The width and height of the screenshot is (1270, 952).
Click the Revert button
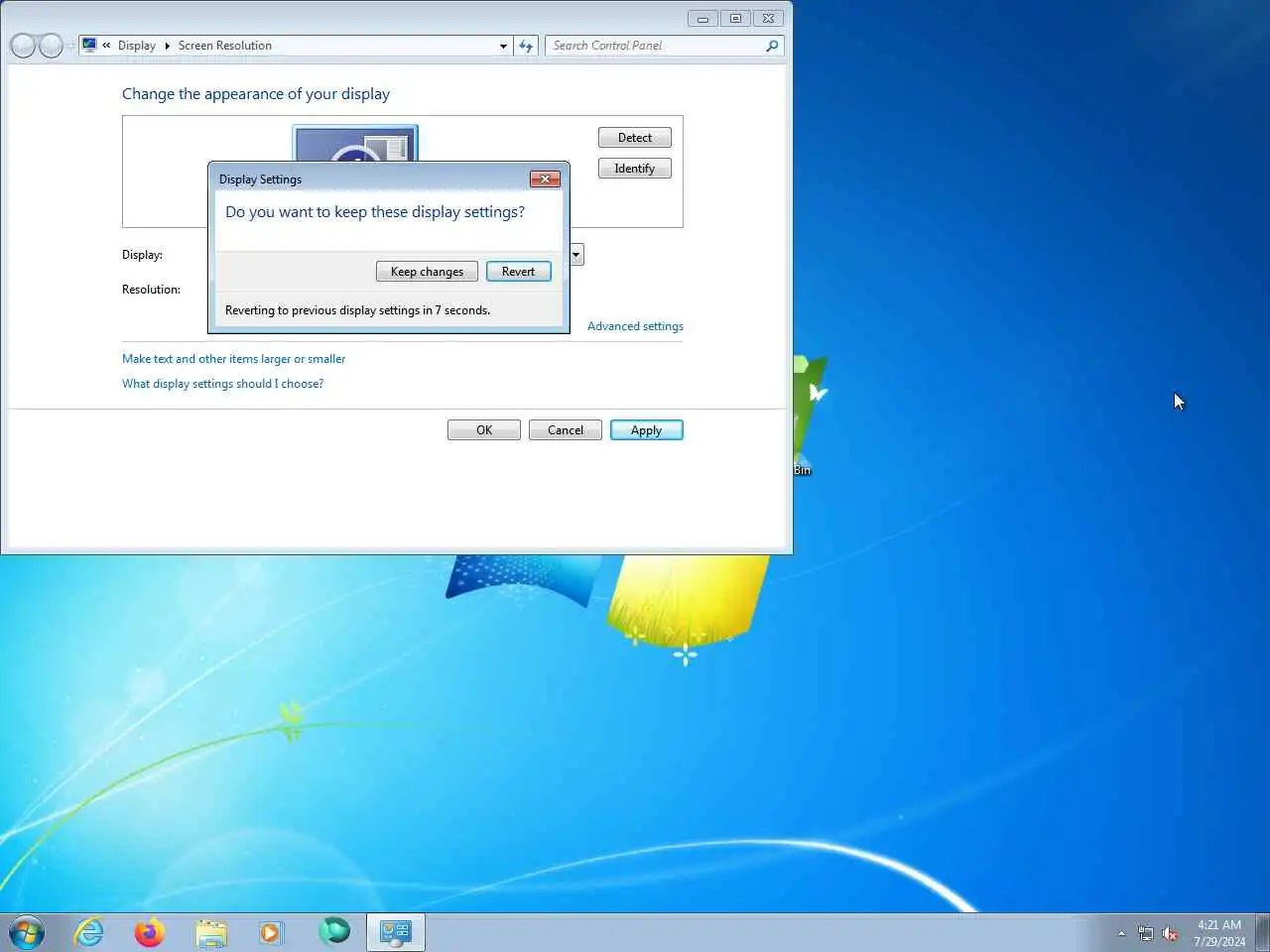pyautogui.click(x=518, y=272)
